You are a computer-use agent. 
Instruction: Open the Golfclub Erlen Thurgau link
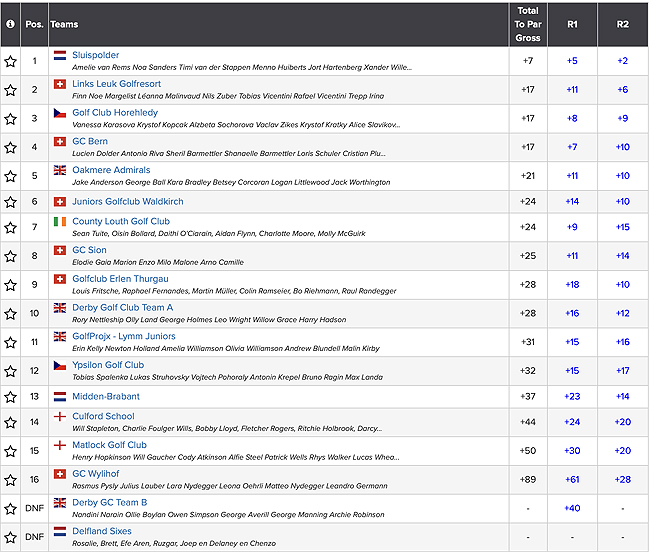[x=120, y=278]
